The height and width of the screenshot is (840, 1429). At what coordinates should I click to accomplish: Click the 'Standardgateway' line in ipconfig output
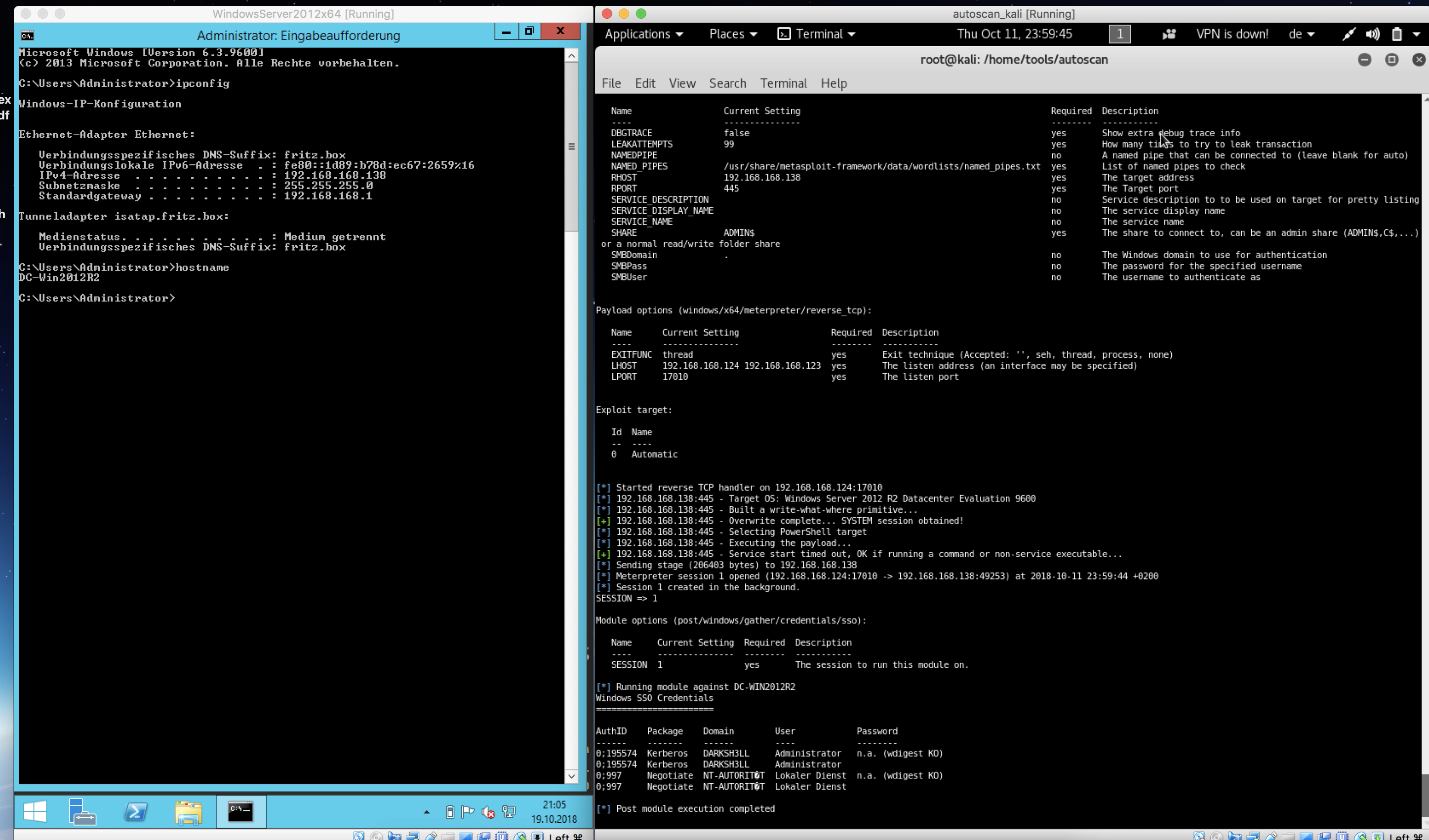click(x=205, y=196)
